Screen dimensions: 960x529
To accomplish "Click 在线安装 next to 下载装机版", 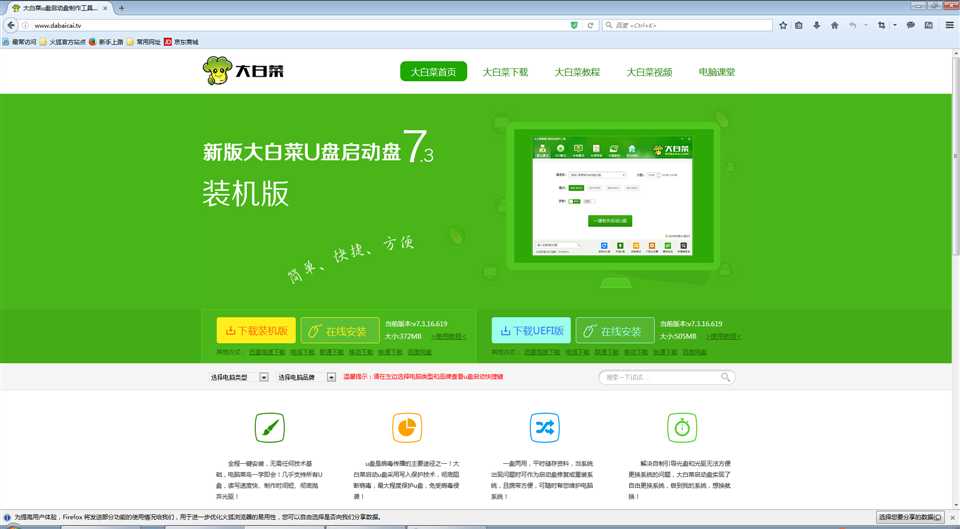I will pyautogui.click(x=340, y=331).
